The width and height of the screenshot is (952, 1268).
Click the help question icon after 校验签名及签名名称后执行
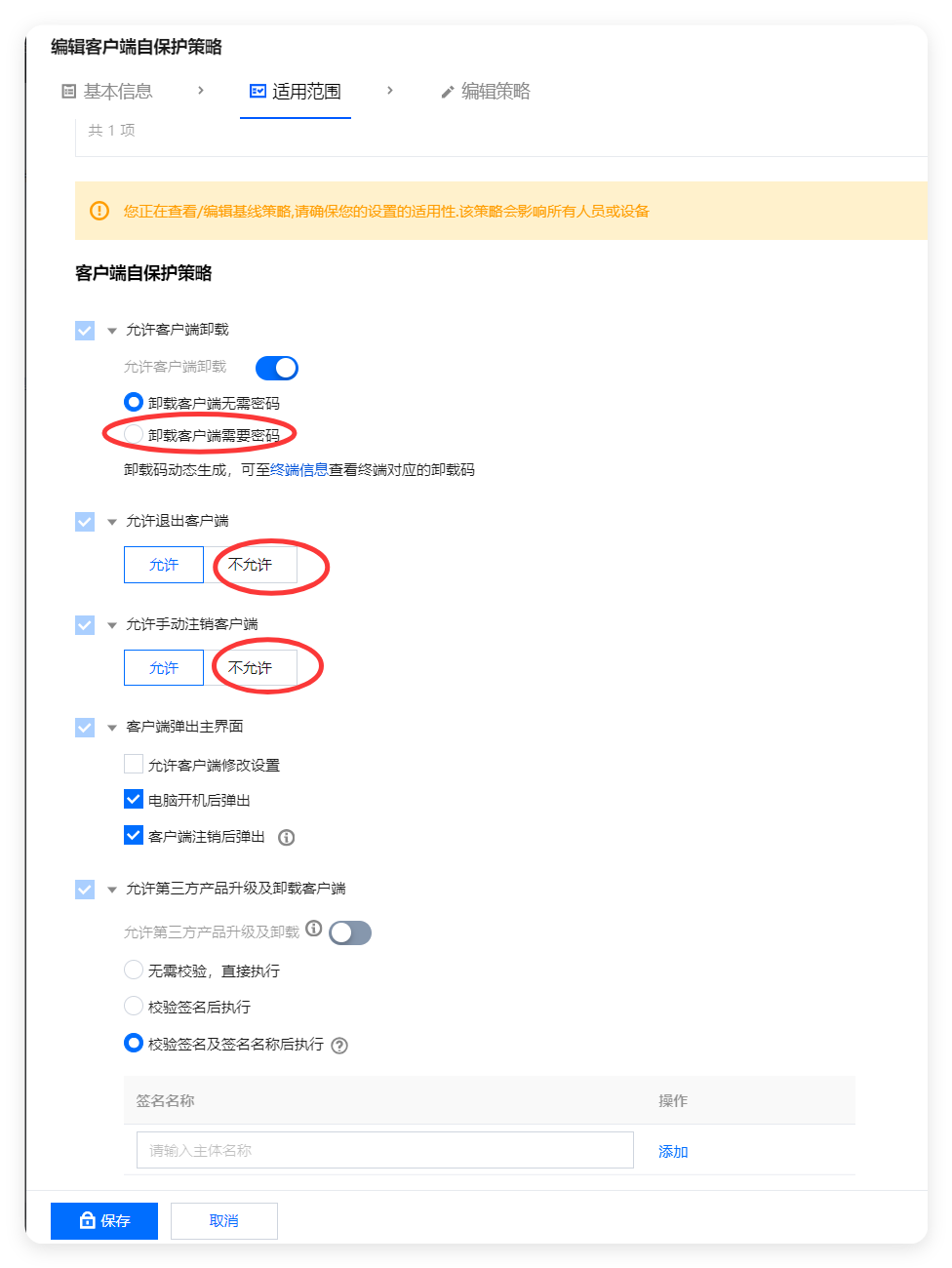(x=339, y=1046)
